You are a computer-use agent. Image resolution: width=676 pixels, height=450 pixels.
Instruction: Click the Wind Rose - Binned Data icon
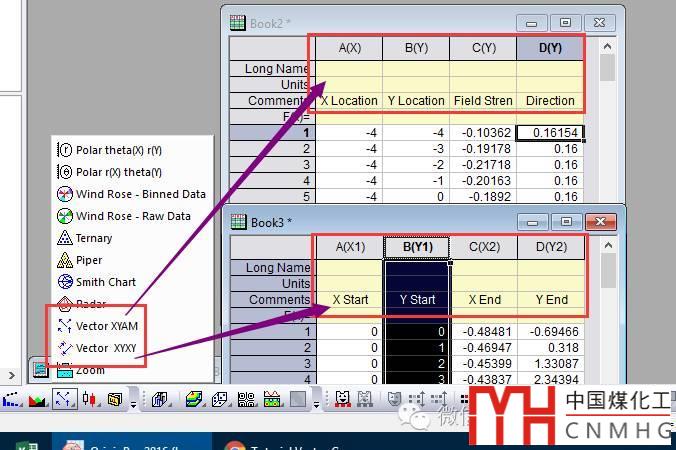pos(65,194)
